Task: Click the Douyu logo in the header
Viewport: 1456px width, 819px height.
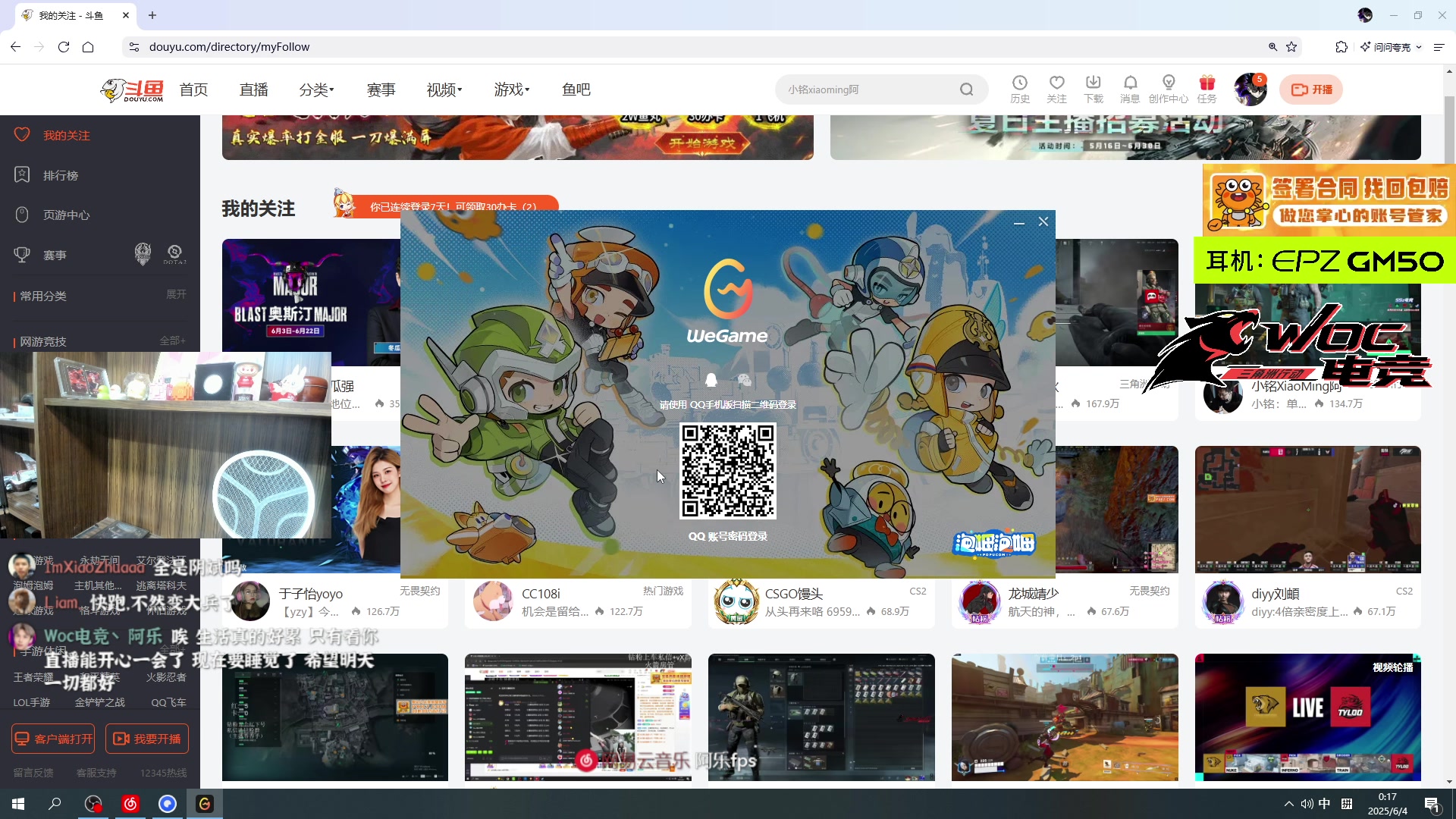Action: 132,89
